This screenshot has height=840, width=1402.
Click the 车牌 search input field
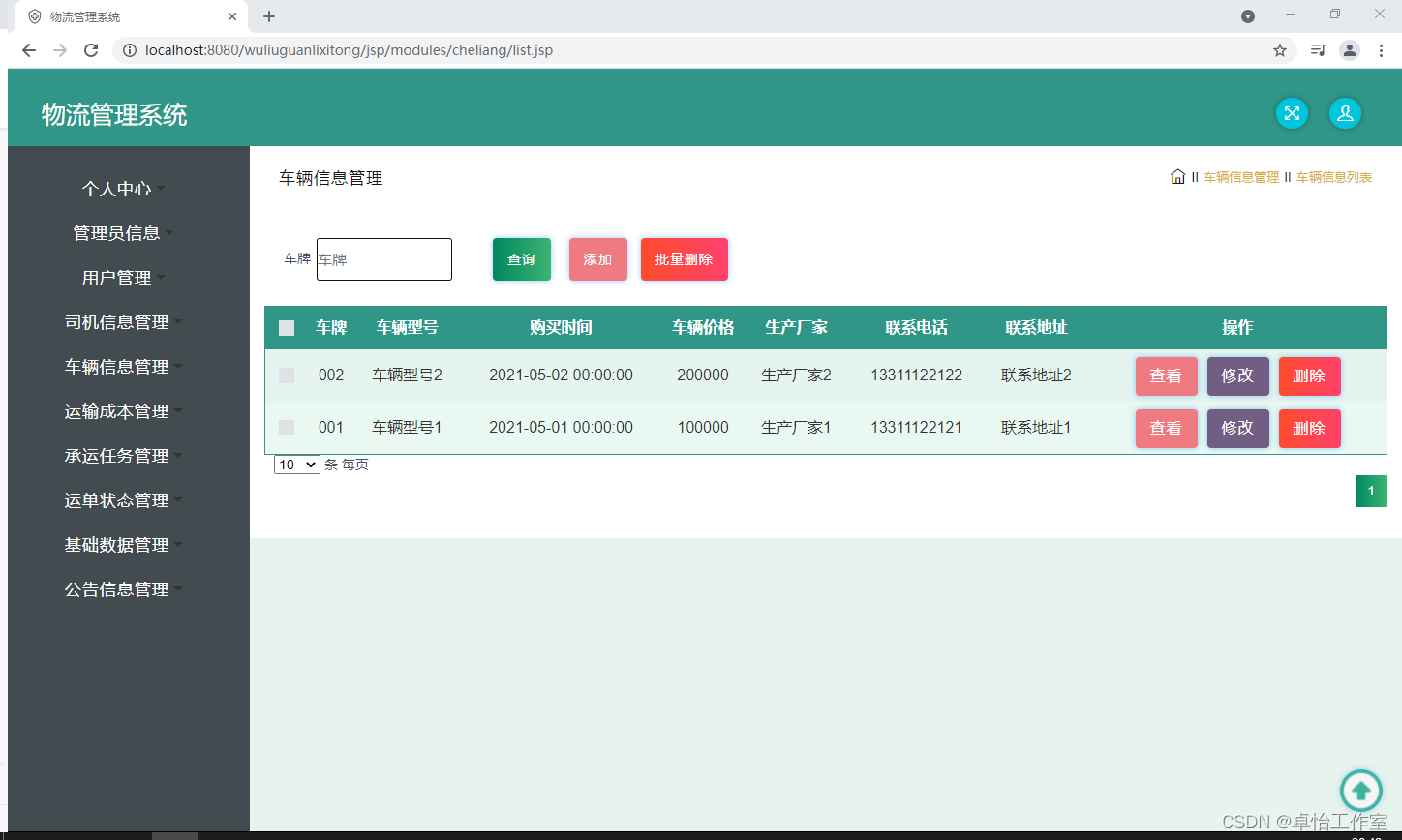click(x=383, y=258)
